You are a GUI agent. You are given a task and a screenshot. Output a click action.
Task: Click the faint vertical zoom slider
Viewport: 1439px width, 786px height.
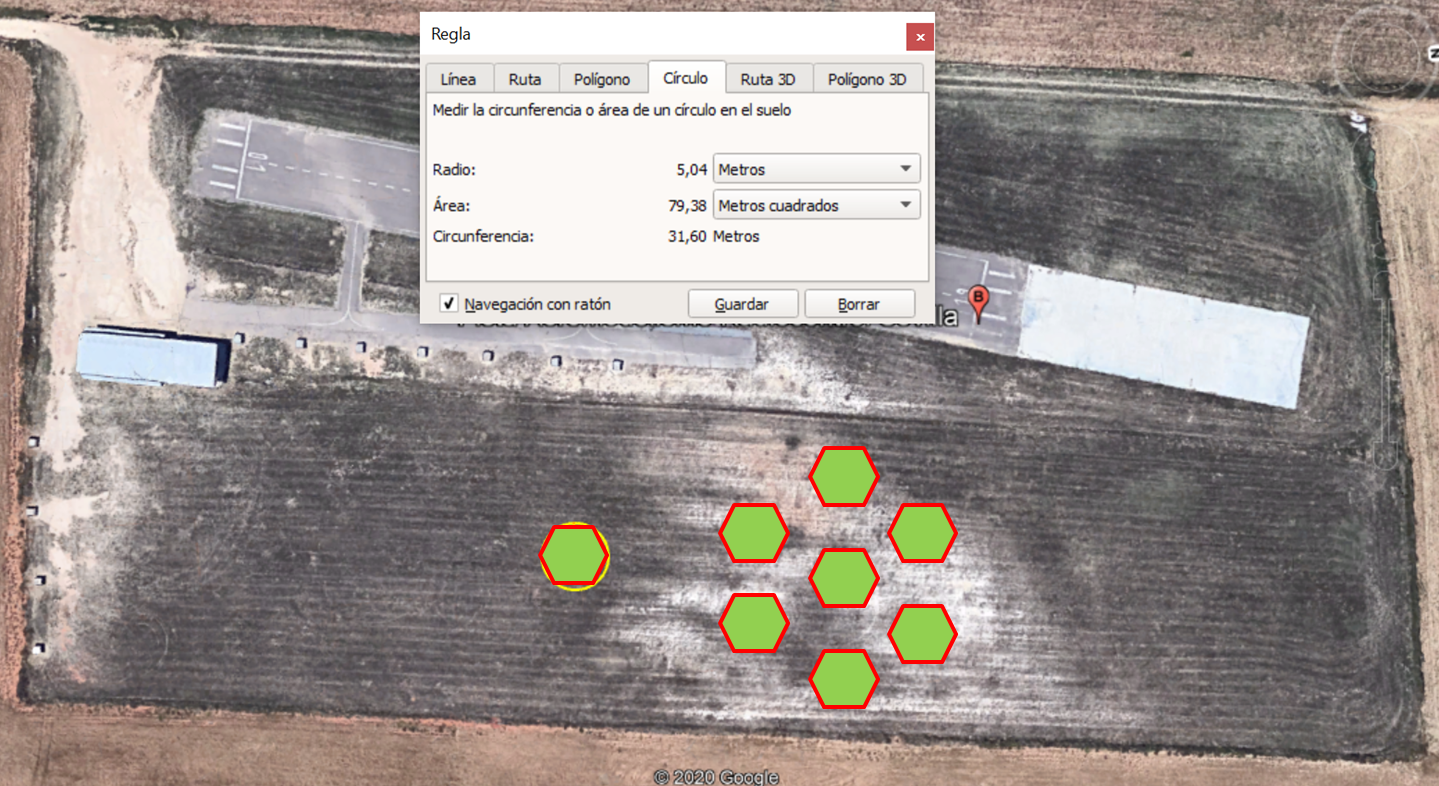1386,370
